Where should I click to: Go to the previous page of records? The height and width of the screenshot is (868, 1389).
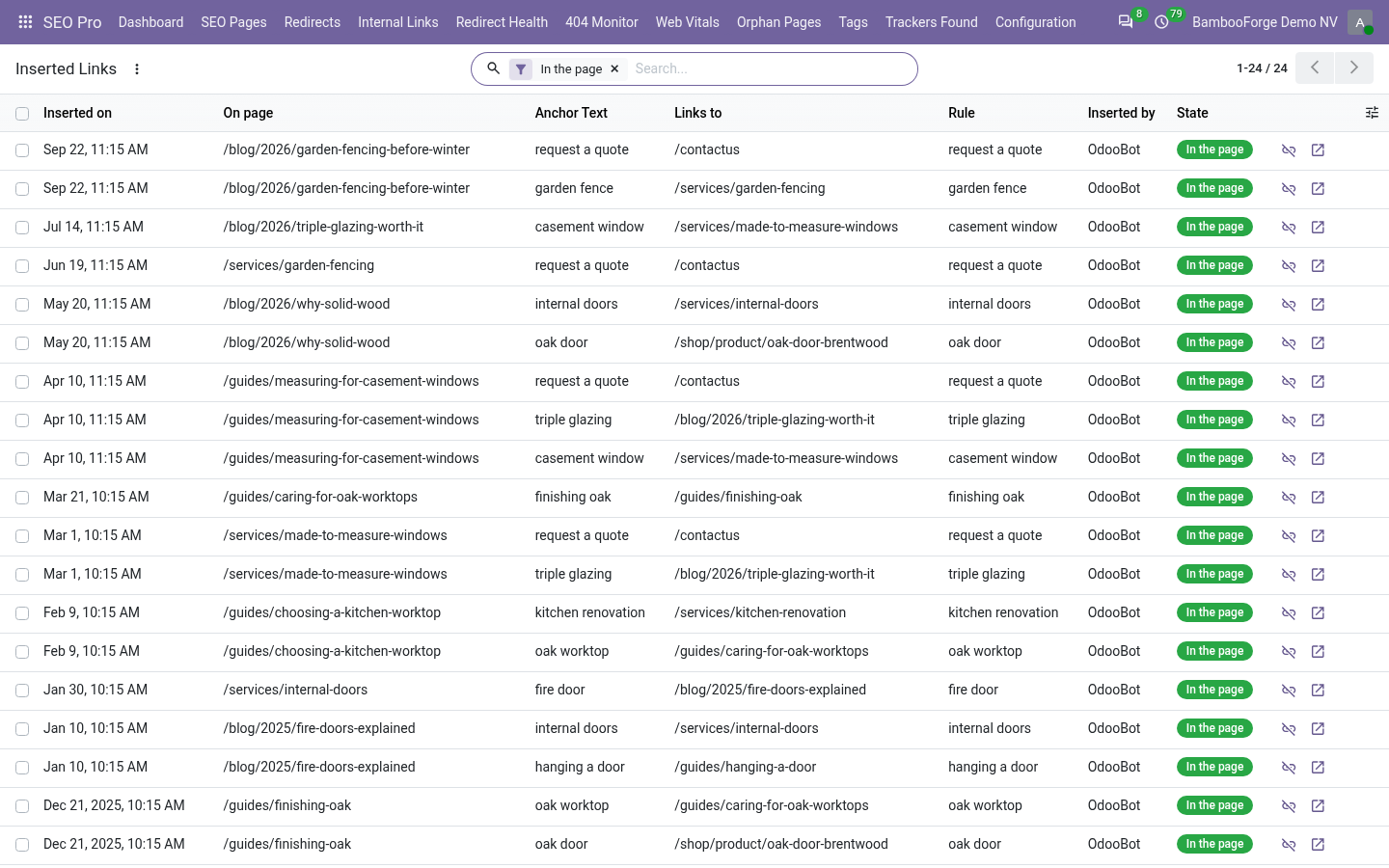click(1315, 68)
